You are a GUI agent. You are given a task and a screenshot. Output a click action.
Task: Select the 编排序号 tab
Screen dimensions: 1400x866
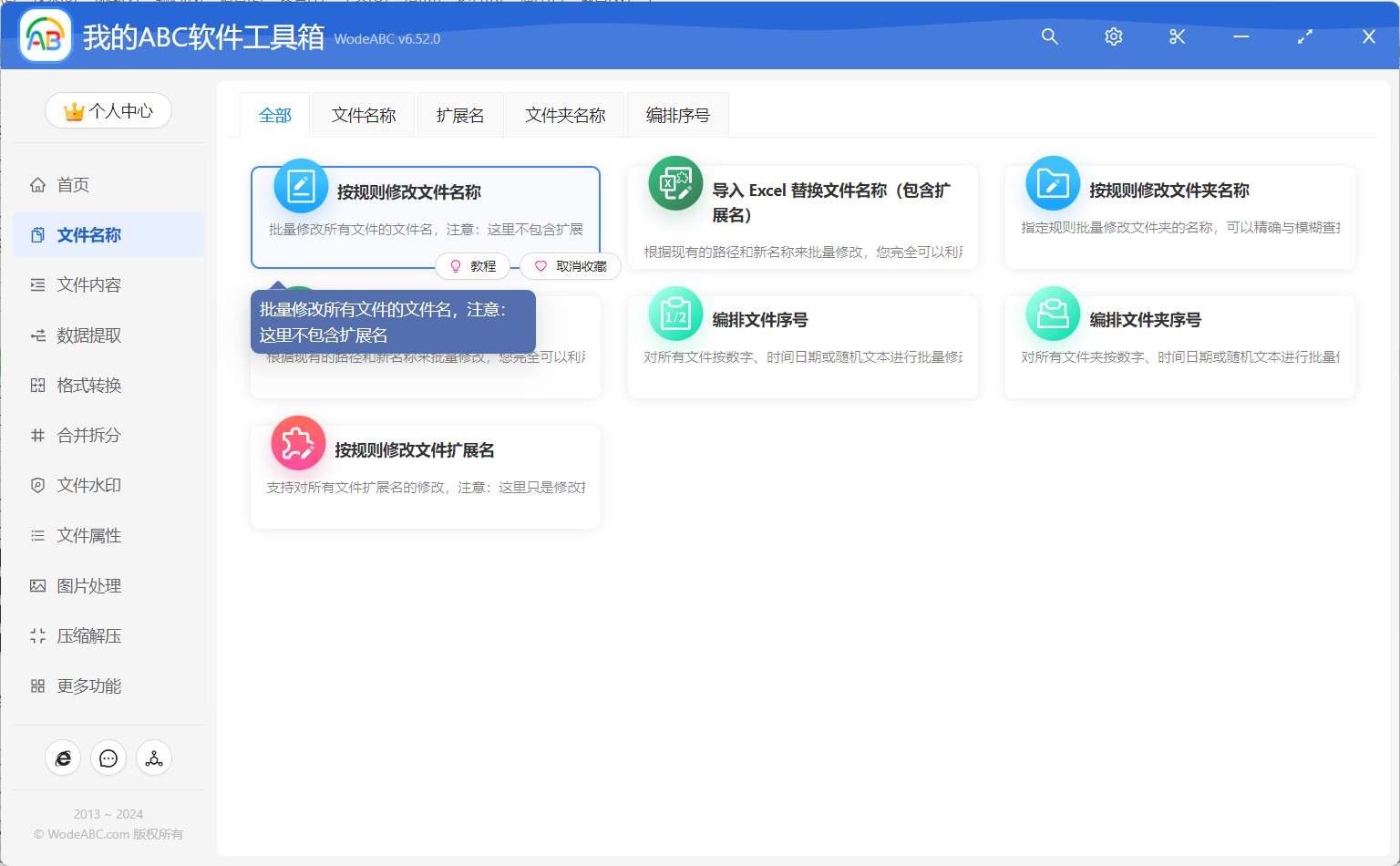point(677,116)
